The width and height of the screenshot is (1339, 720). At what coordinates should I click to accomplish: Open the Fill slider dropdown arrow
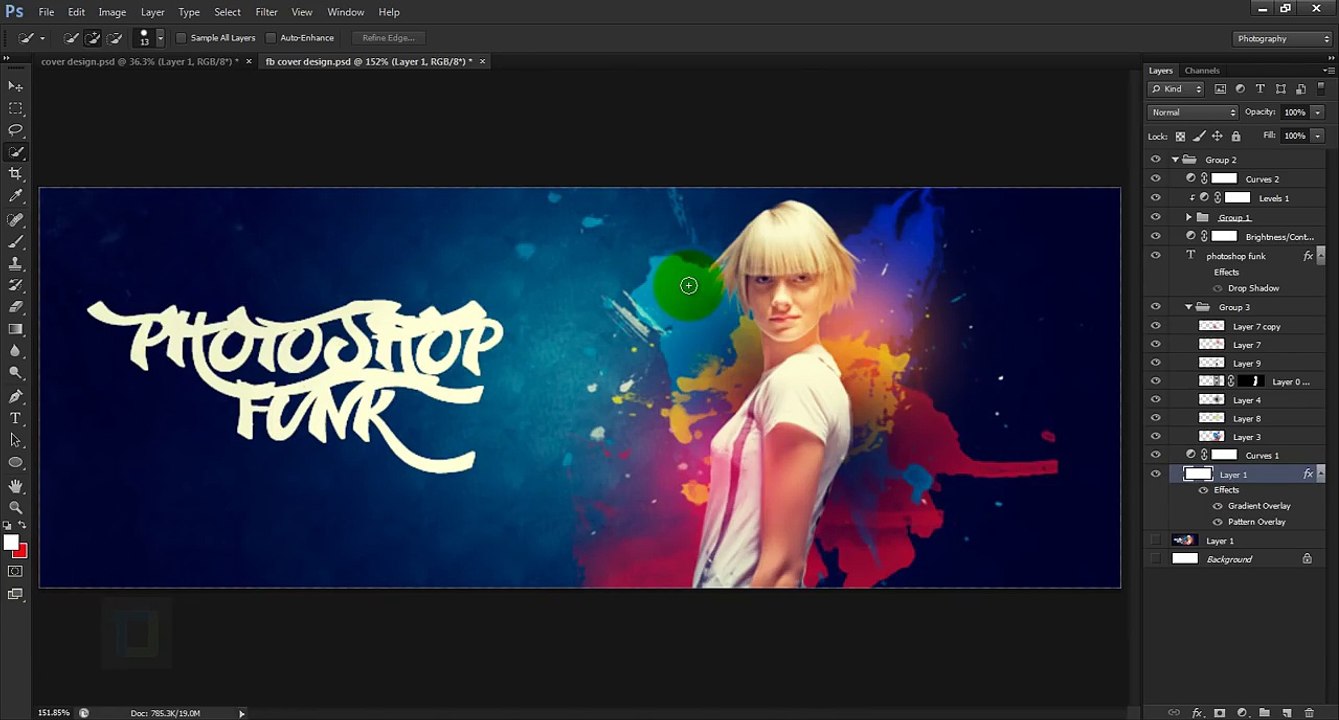tap(1317, 136)
